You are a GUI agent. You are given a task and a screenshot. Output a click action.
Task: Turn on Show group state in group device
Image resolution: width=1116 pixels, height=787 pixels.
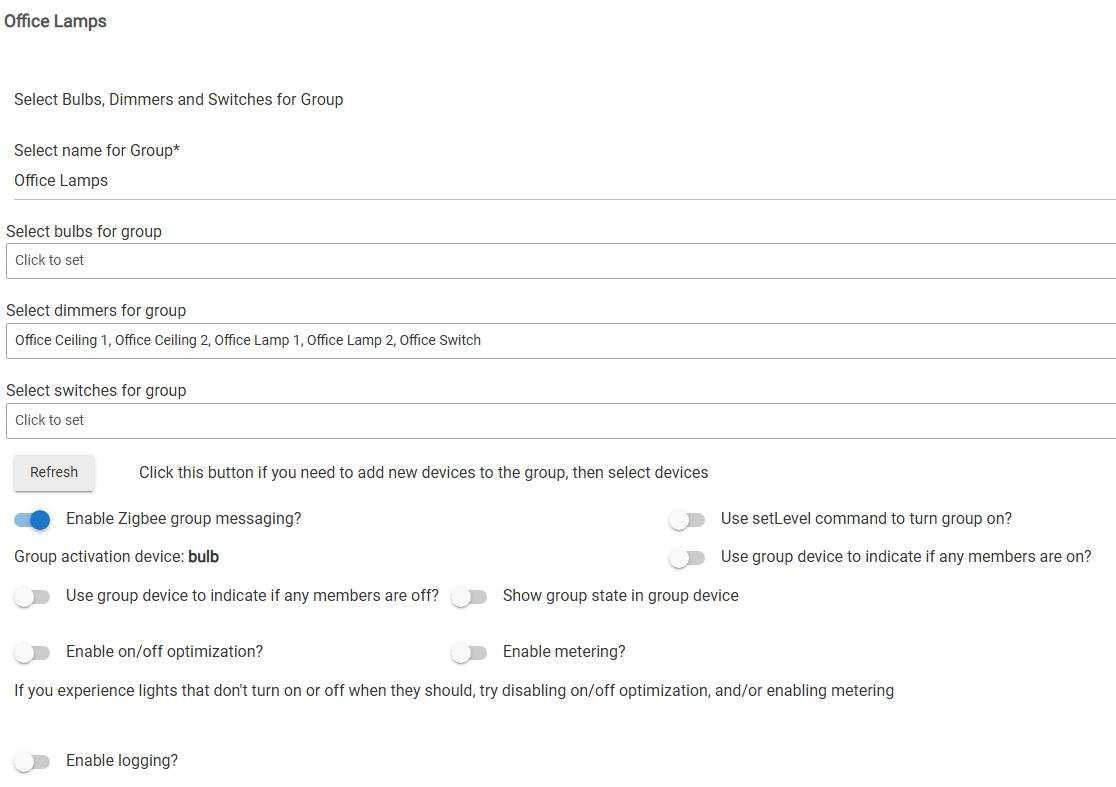pyautogui.click(x=469, y=597)
